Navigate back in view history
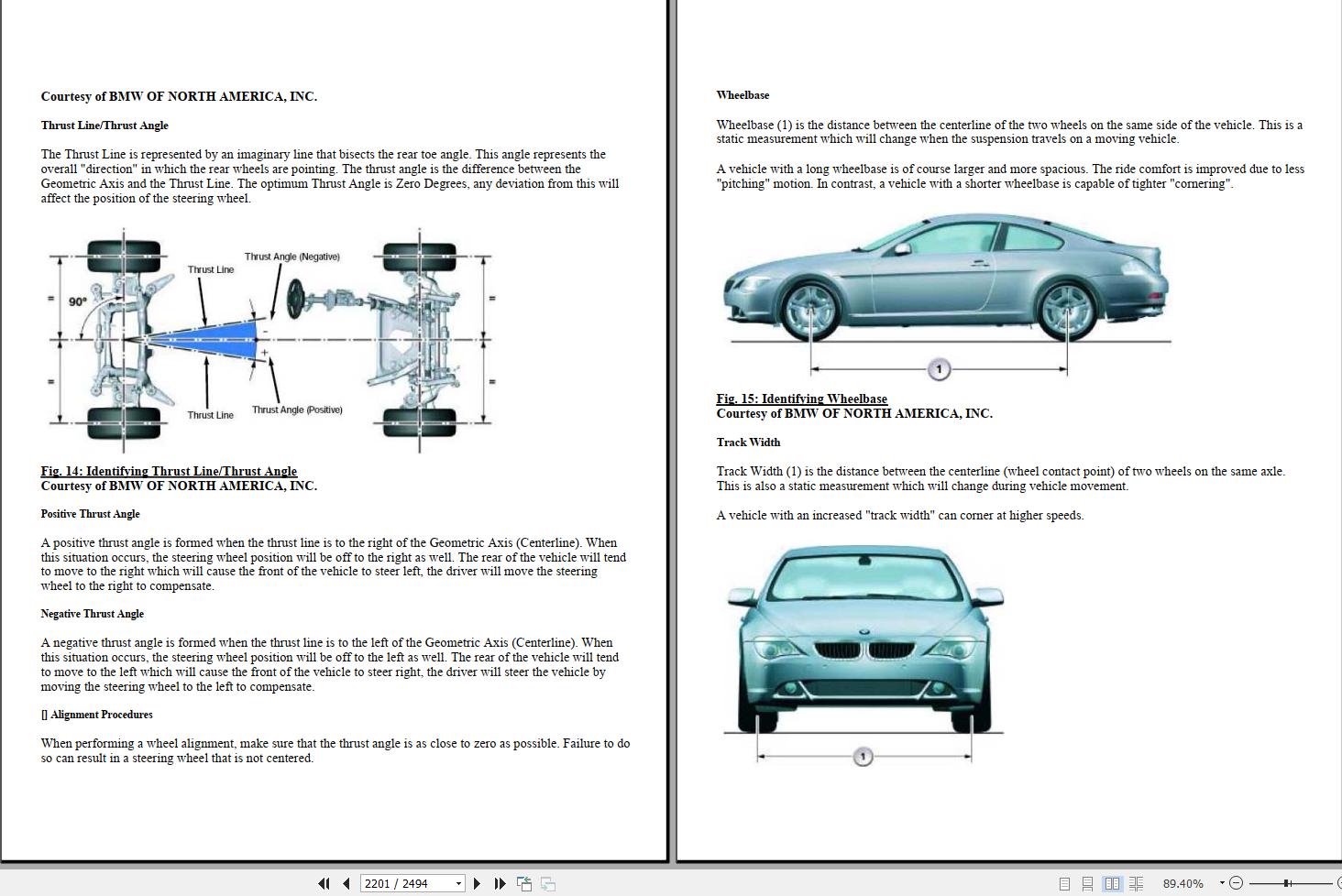1342x896 pixels. [x=524, y=883]
